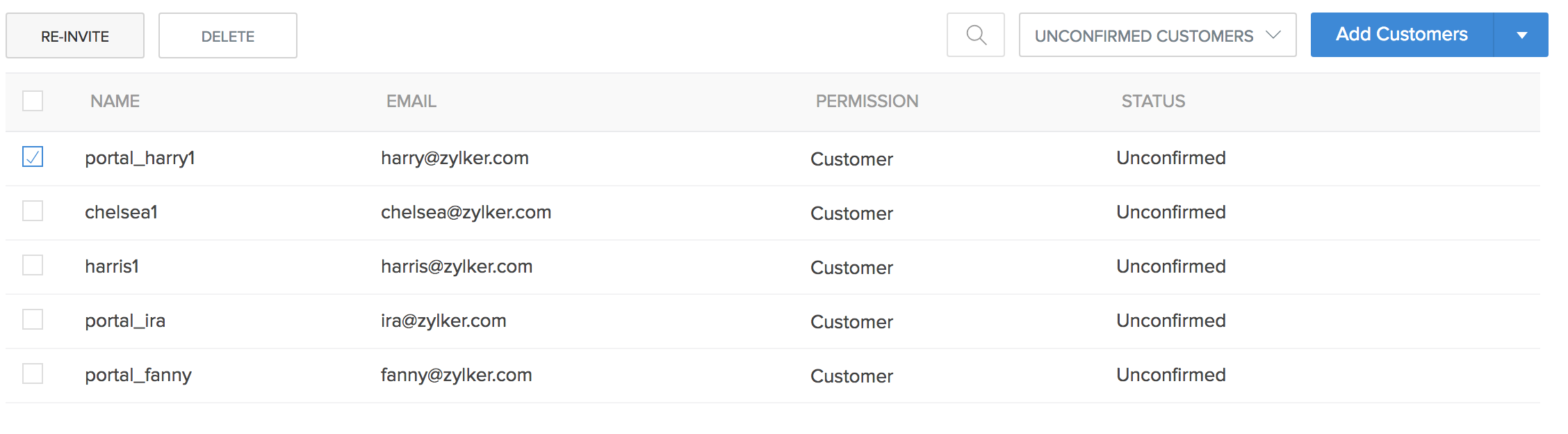
Task: Tick the harris1 row checkbox
Action: pos(33,265)
